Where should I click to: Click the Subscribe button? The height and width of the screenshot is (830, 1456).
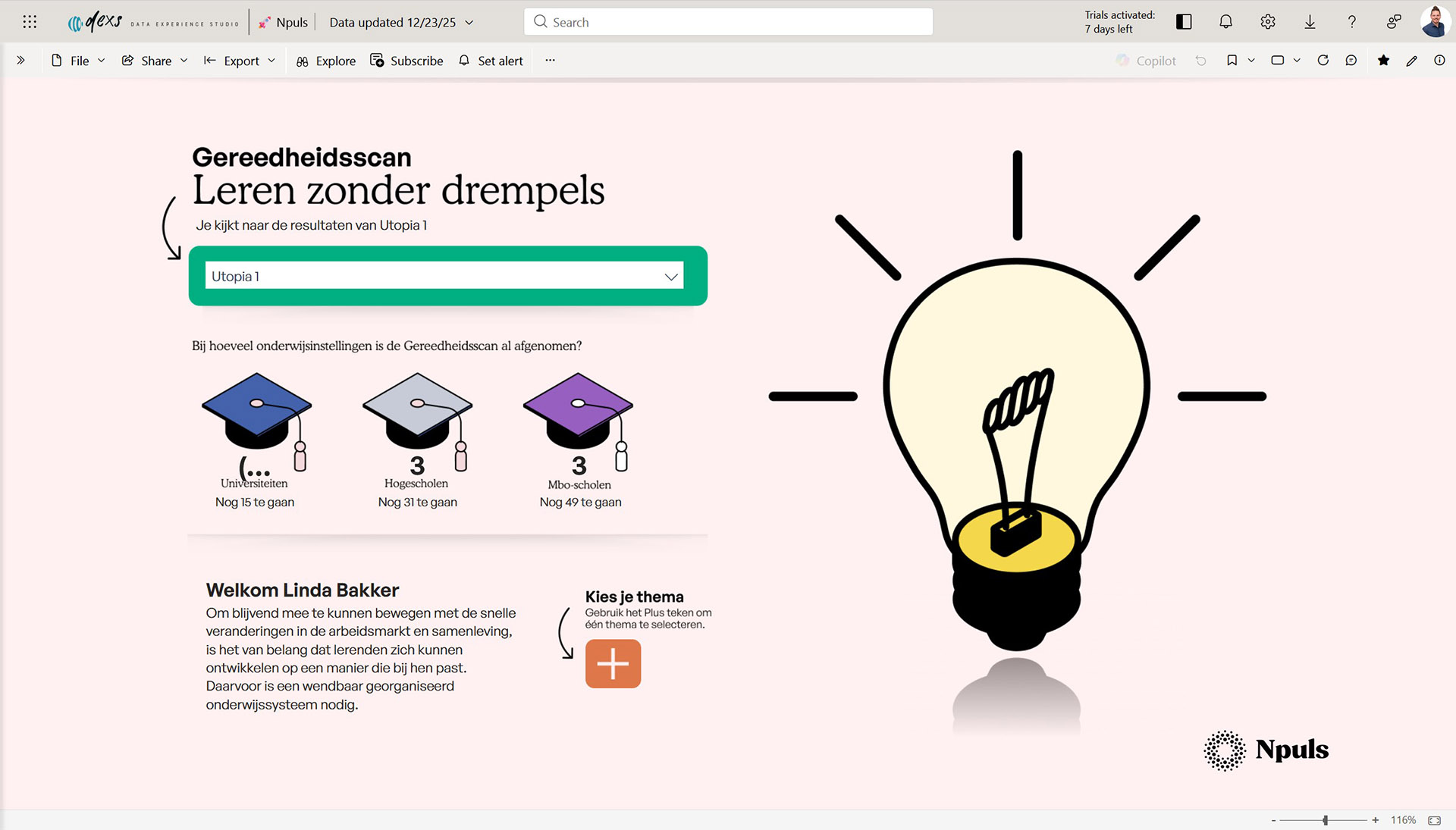click(x=406, y=61)
